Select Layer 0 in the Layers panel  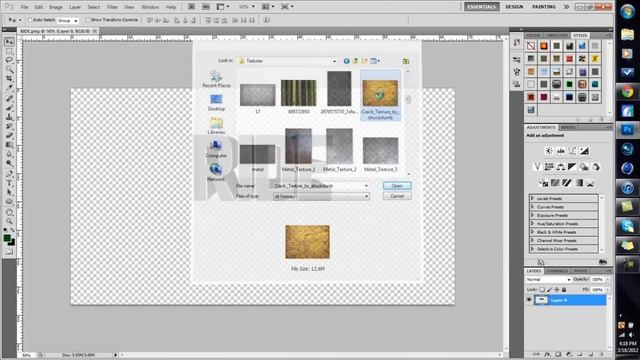(570, 300)
